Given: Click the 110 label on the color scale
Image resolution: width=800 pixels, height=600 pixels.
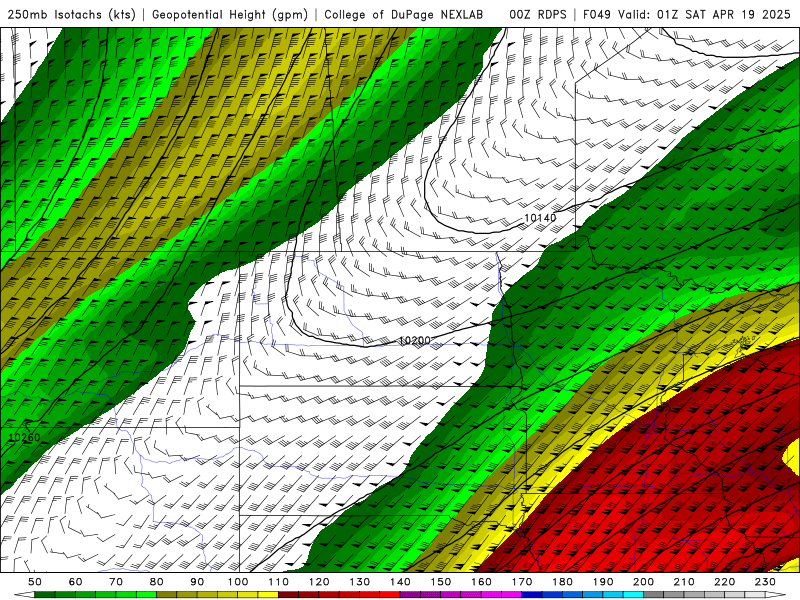Looking at the screenshot, I should [x=279, y=582].
